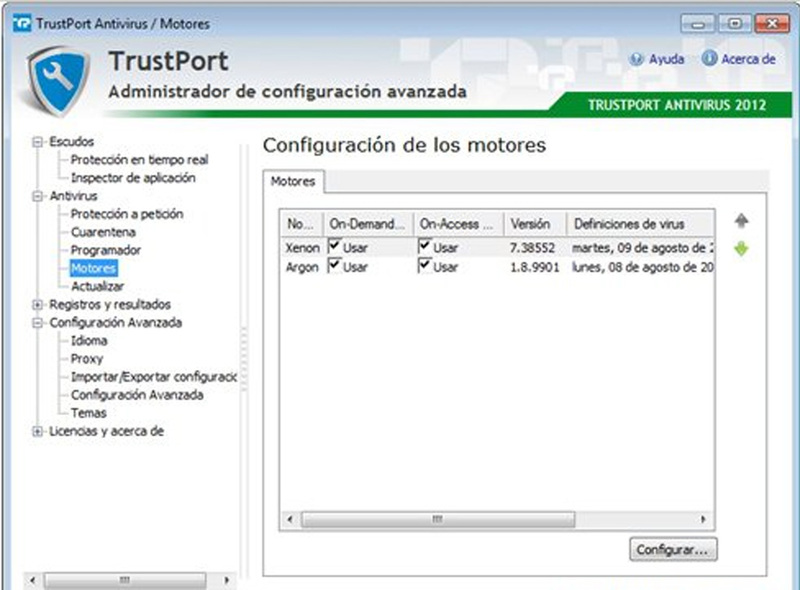Viewport: 800px width, 590px height.
Task: Select the Antivirus tree label
Action: click(x=73, y=196)
